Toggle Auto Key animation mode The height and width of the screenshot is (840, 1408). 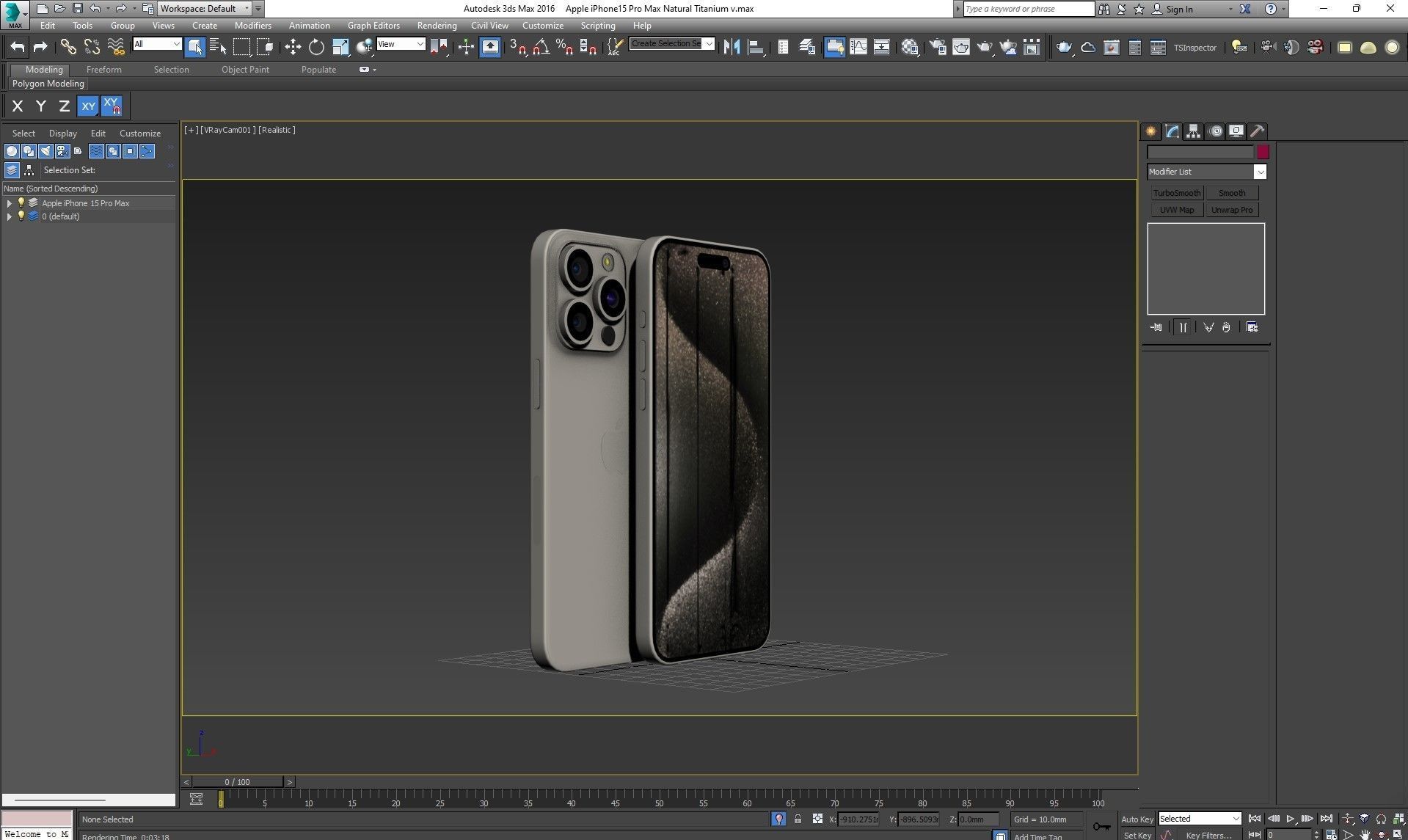(x=1137, y=819)
